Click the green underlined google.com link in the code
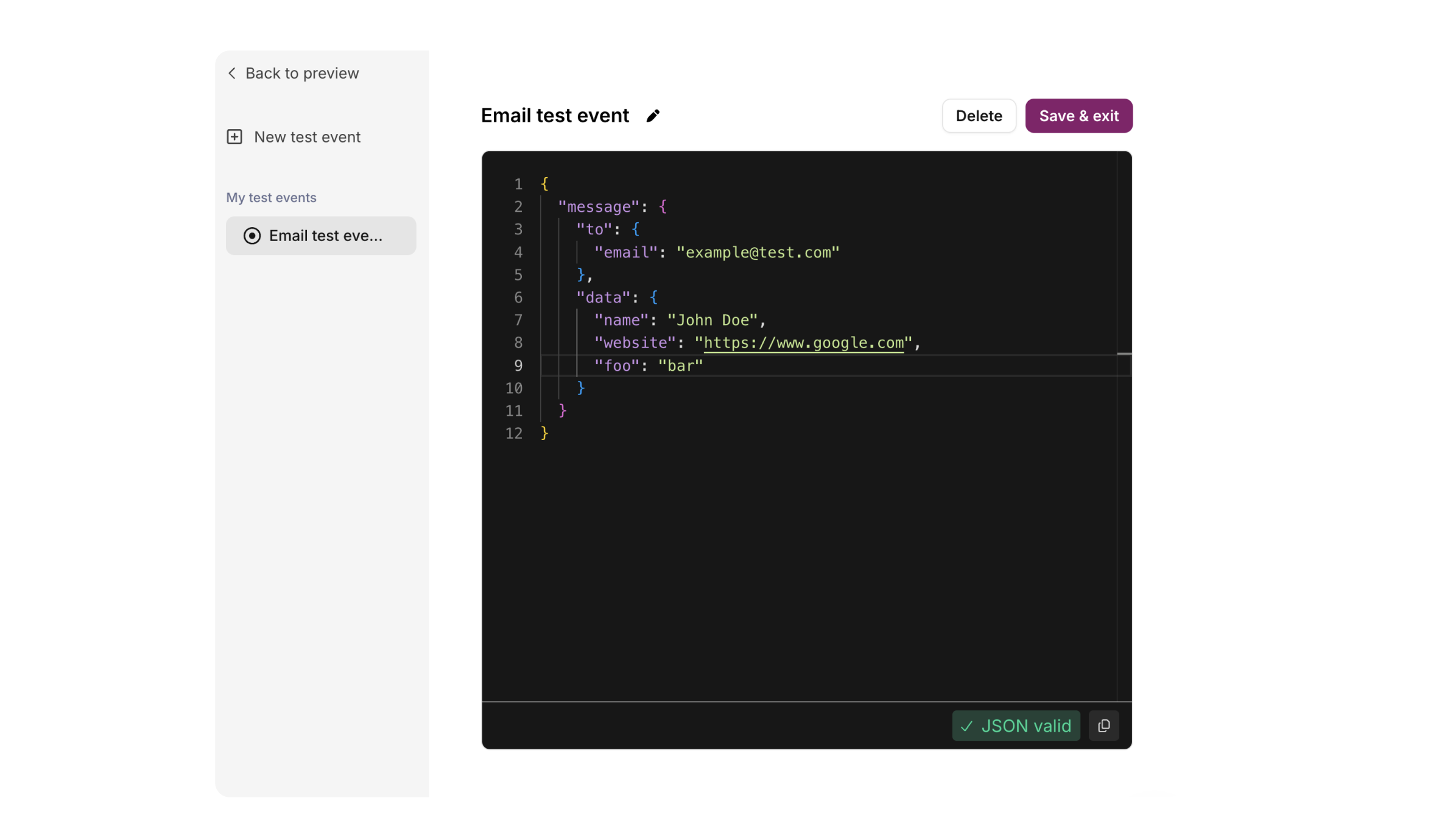1453x840 pixels. (804, 342)
